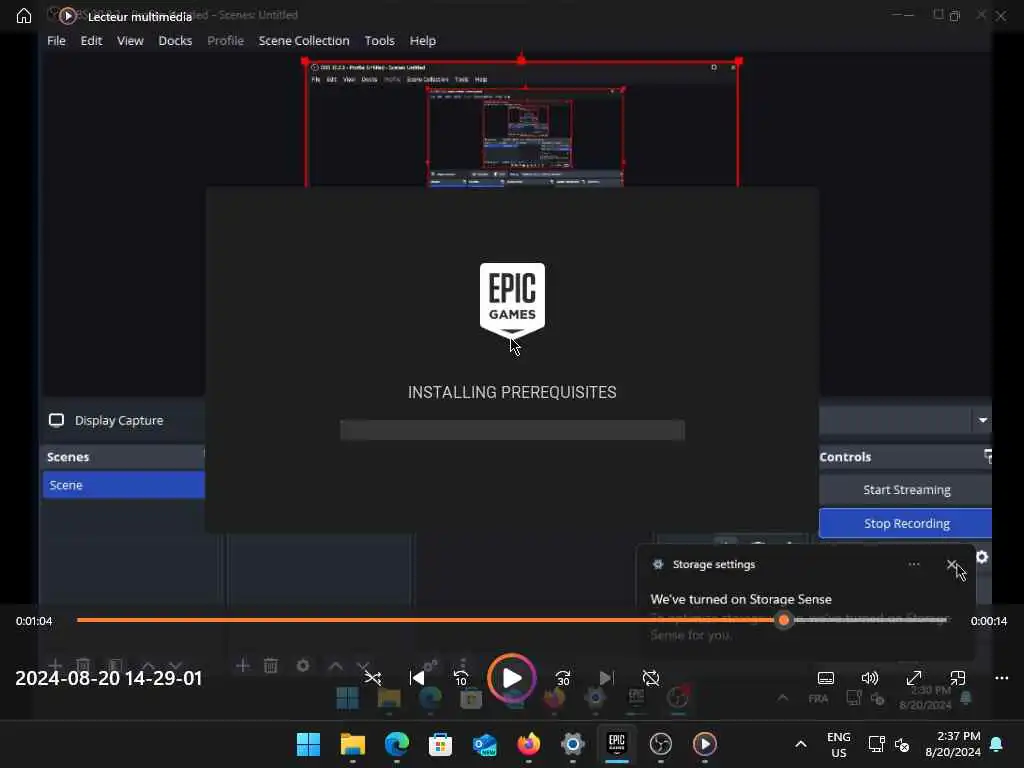Click the remaining time 0:00:14
This screenshot has width=1024, height=768.
pyautogui.click(x=989, y=621)
